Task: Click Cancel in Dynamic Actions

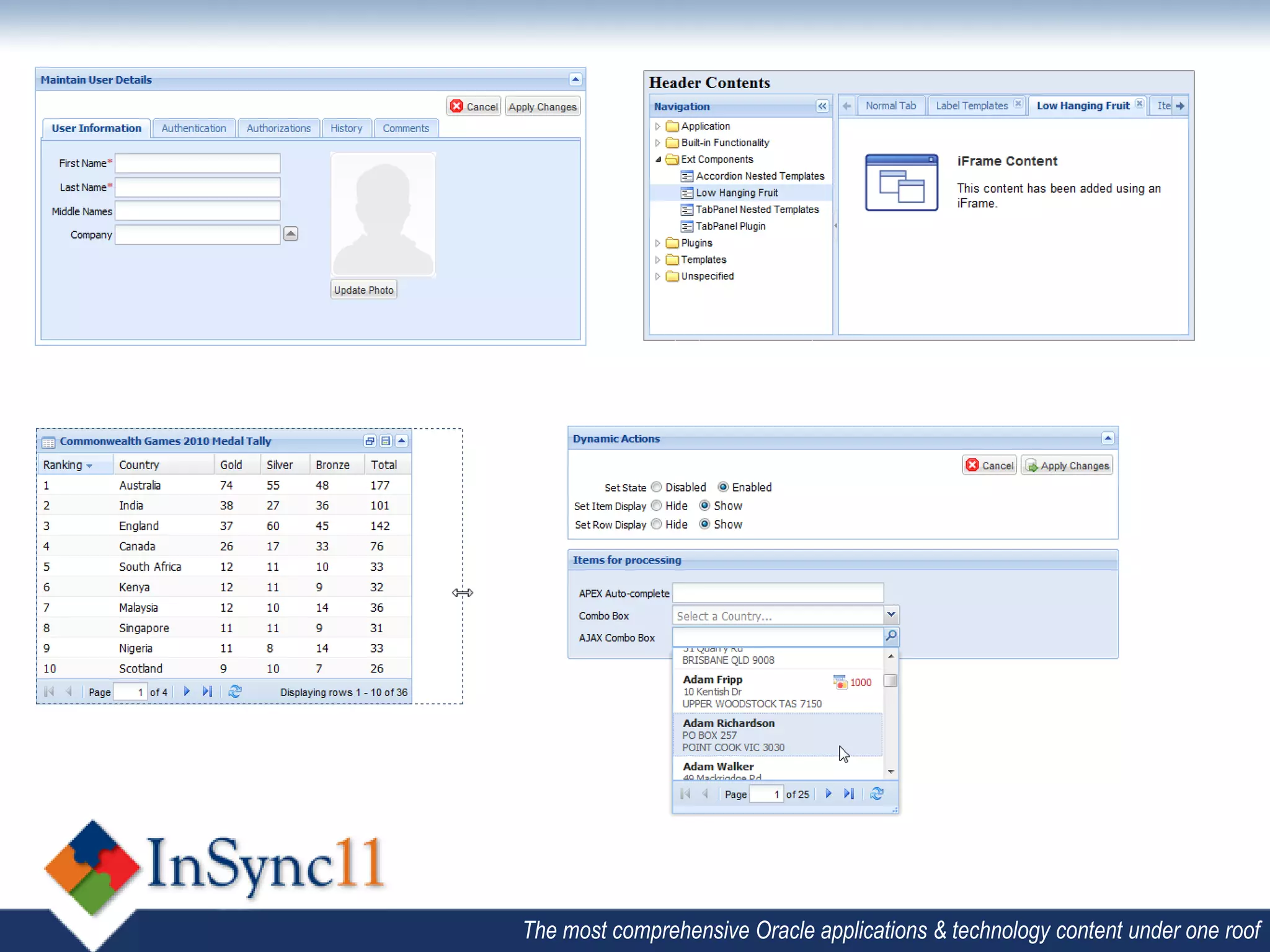Action: click(990, 465)
